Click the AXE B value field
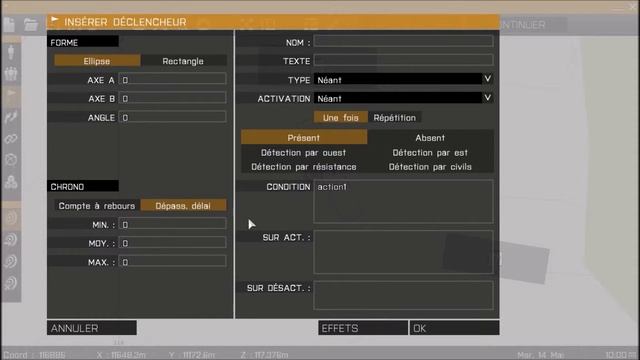This screenshot has height=360, width=640. click(172, 98)
